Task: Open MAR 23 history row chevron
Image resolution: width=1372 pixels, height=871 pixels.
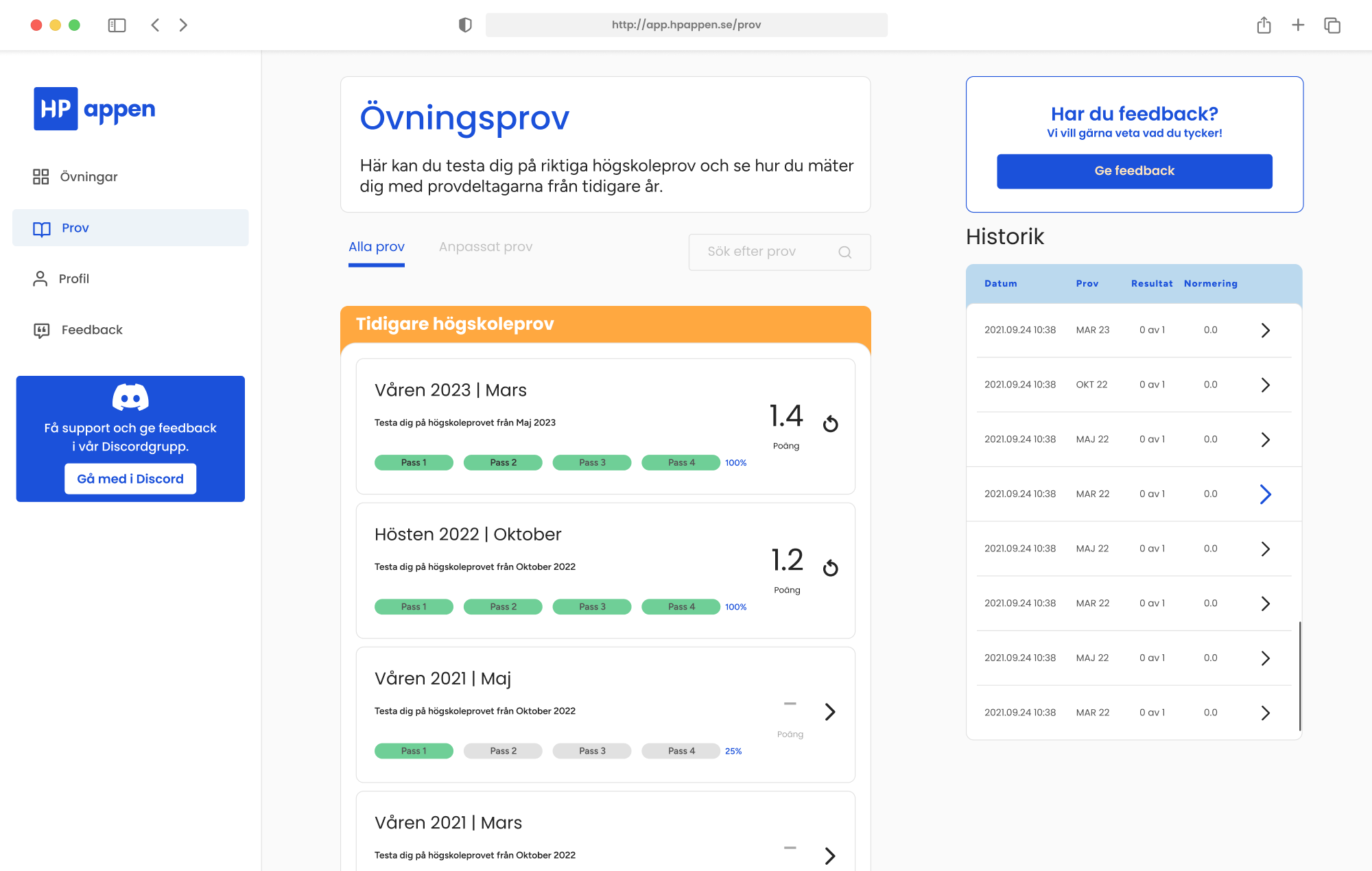Action: (x=1265, y=330)
